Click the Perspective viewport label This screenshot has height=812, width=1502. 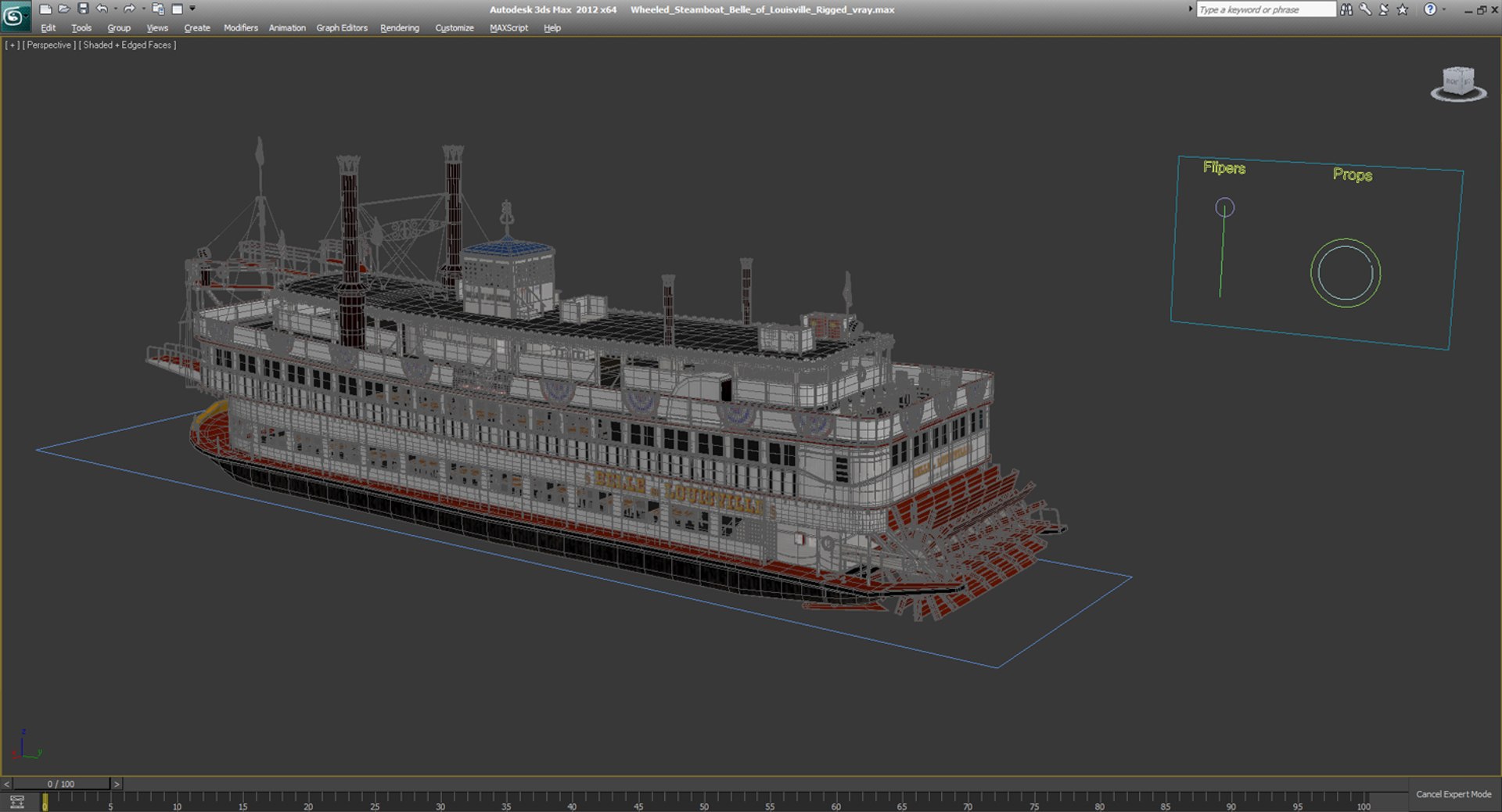pos(49,45)
